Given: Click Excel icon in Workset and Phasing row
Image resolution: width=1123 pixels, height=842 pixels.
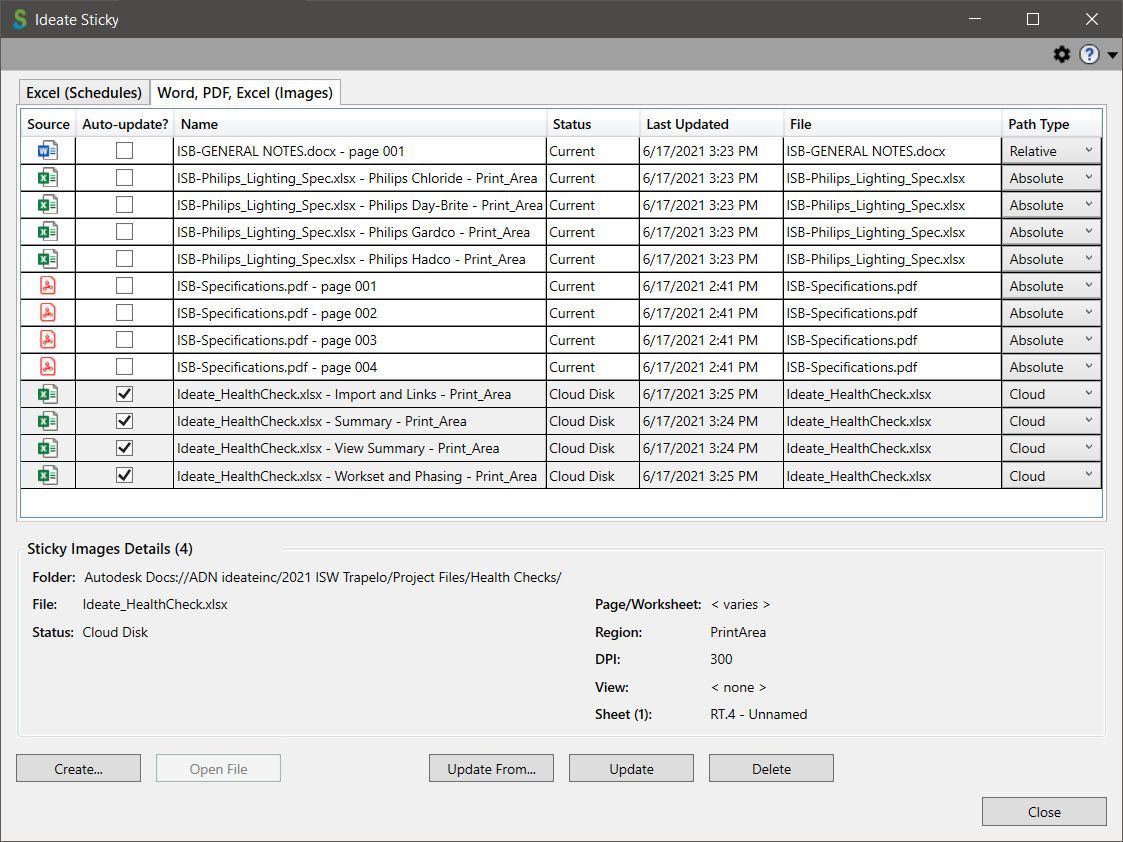Looking at the screenshot, I should [47, 475].
